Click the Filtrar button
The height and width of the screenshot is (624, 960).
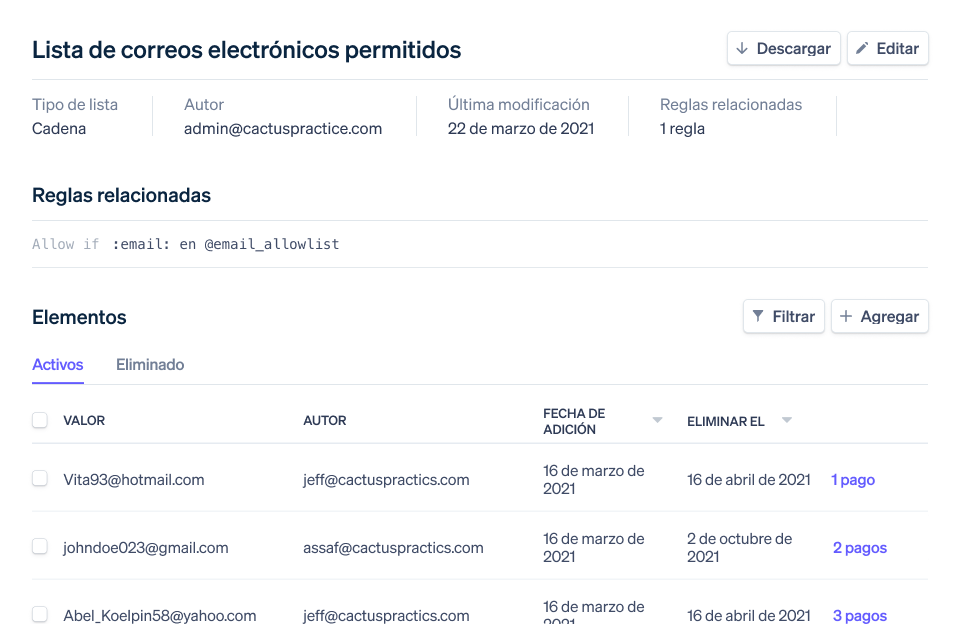783,317
